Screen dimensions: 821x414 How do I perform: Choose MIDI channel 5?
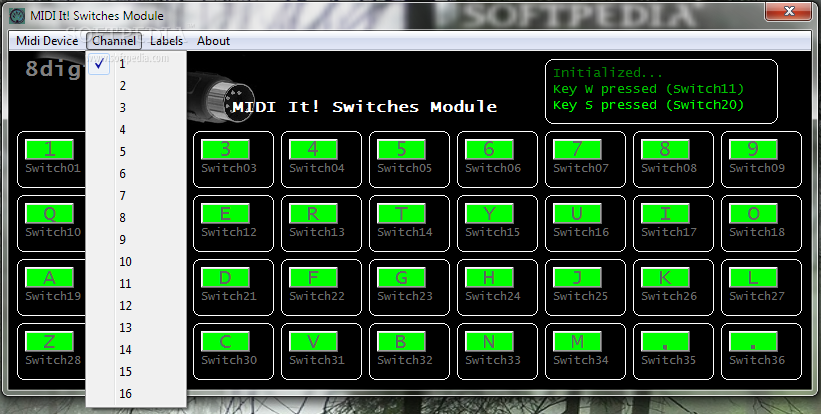click(x=136, y=152)
